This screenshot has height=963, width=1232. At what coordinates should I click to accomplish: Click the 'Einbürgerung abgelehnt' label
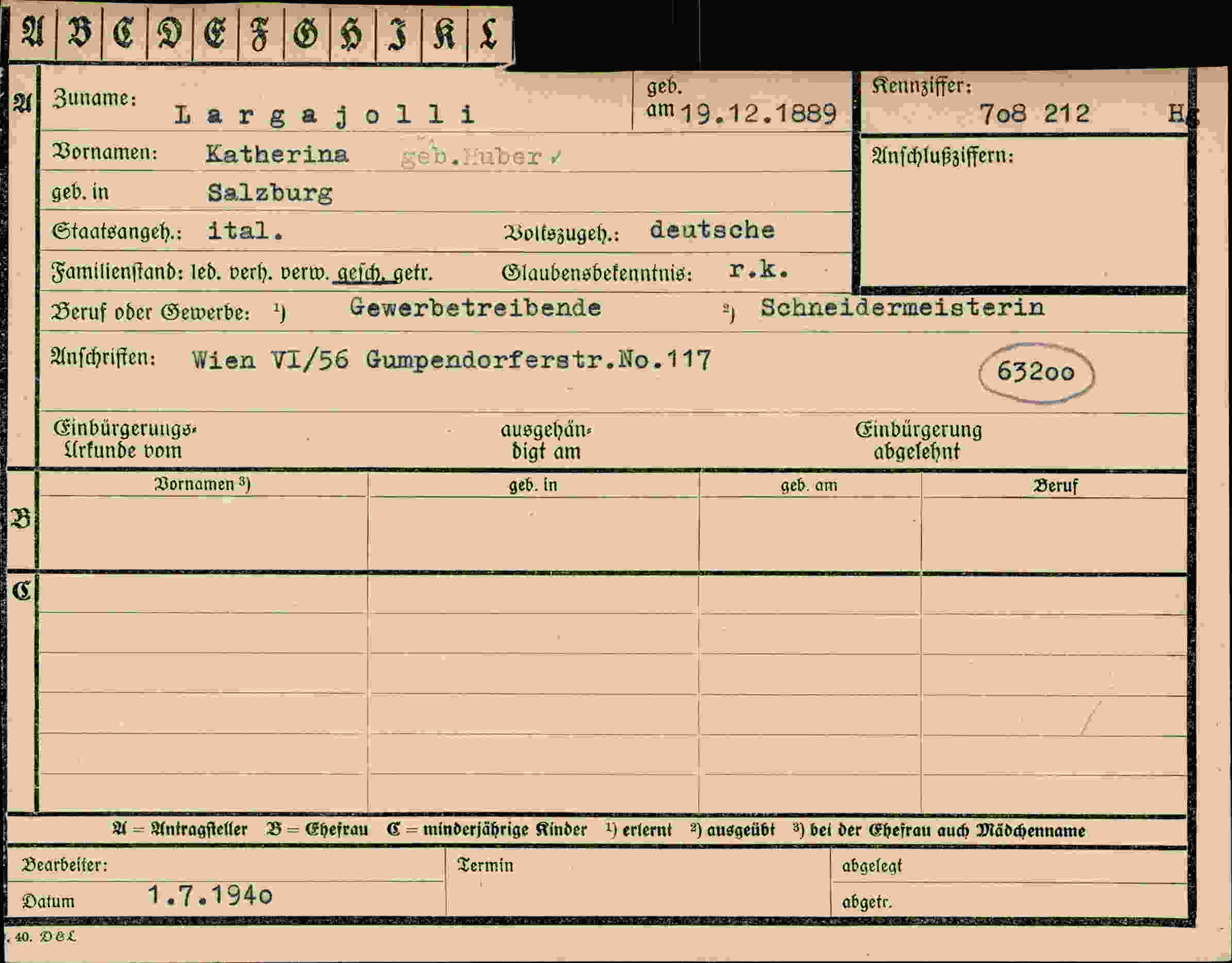tap(919, 441)
